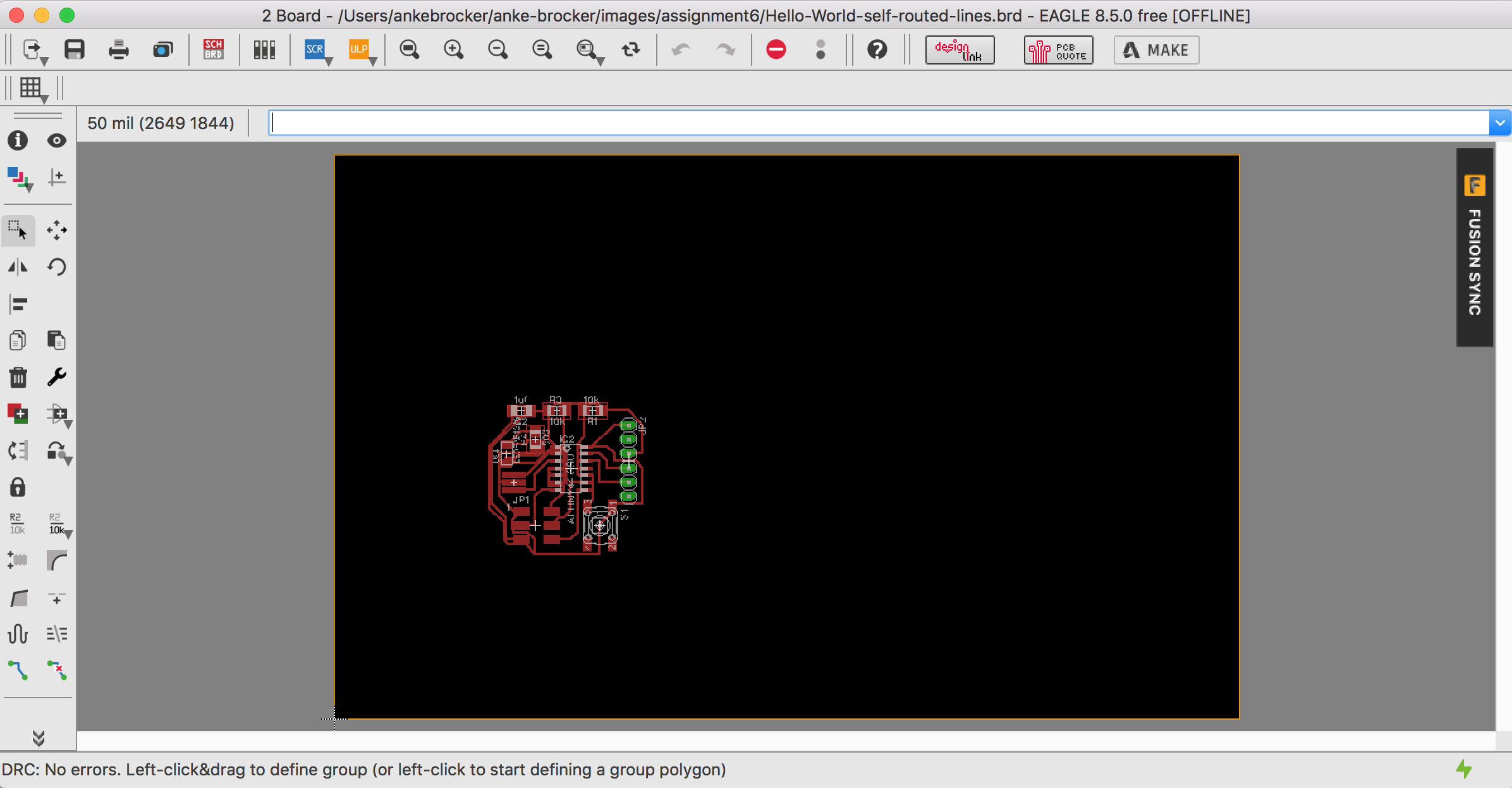The width and height of the screenshot is (1512, 788).
Task: Select the Name tool
Action: pos(18,524)
